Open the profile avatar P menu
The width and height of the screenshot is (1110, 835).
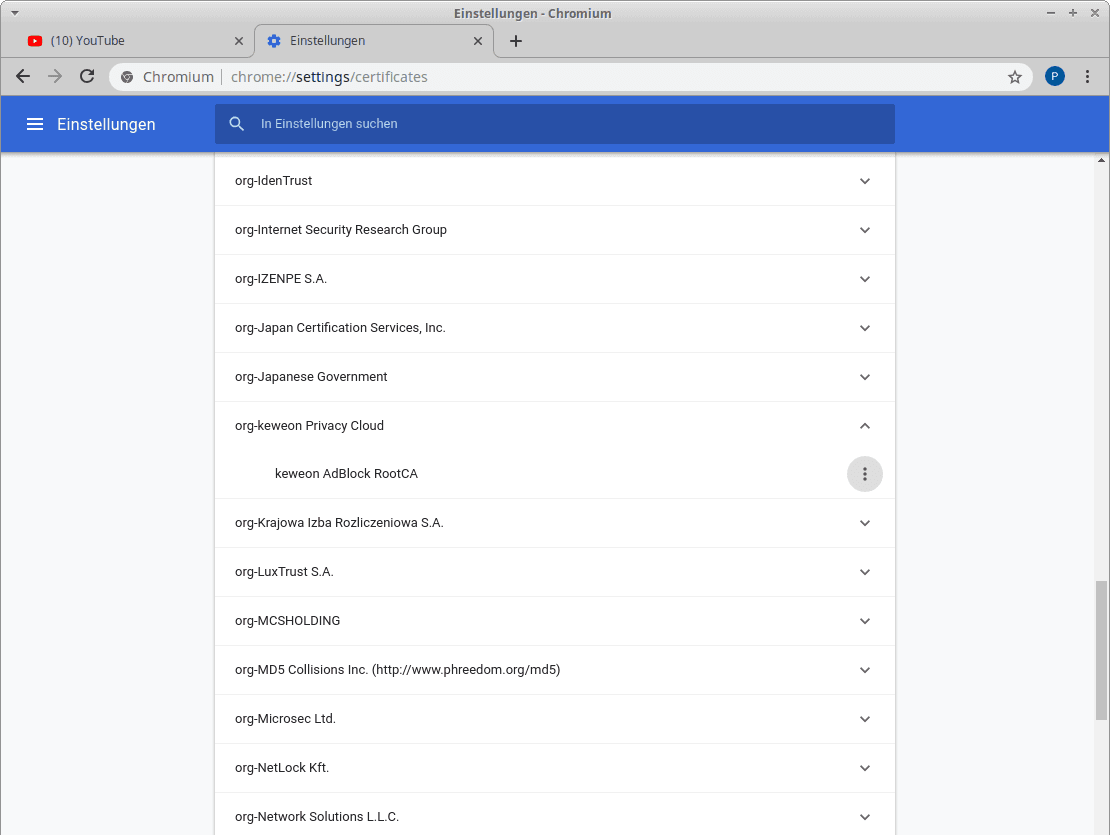coord(1054,76)
